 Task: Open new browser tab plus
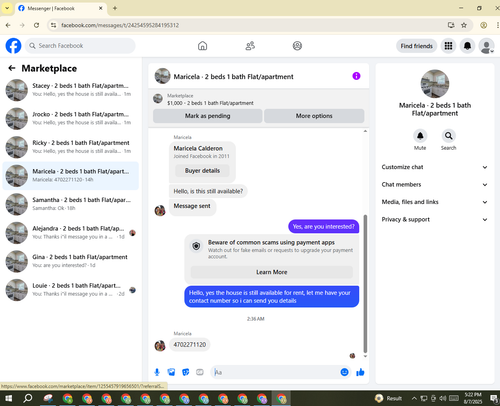[x=115, y=8]
